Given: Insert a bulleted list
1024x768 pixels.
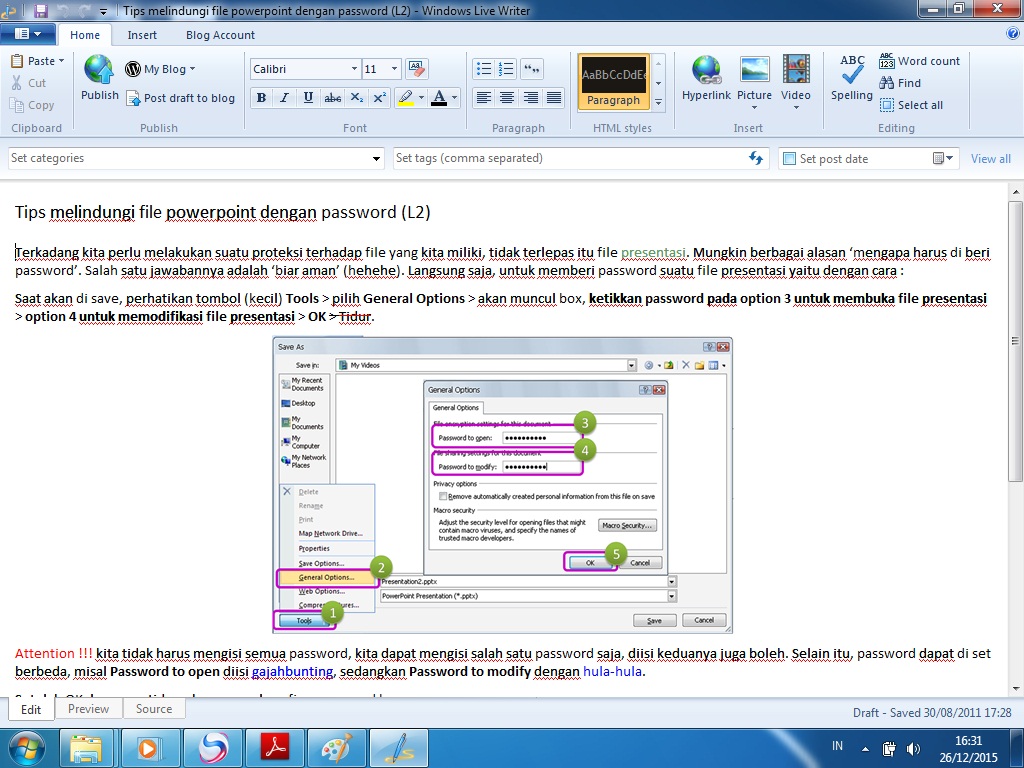Looking at the screenshot, I should (484, 69).
